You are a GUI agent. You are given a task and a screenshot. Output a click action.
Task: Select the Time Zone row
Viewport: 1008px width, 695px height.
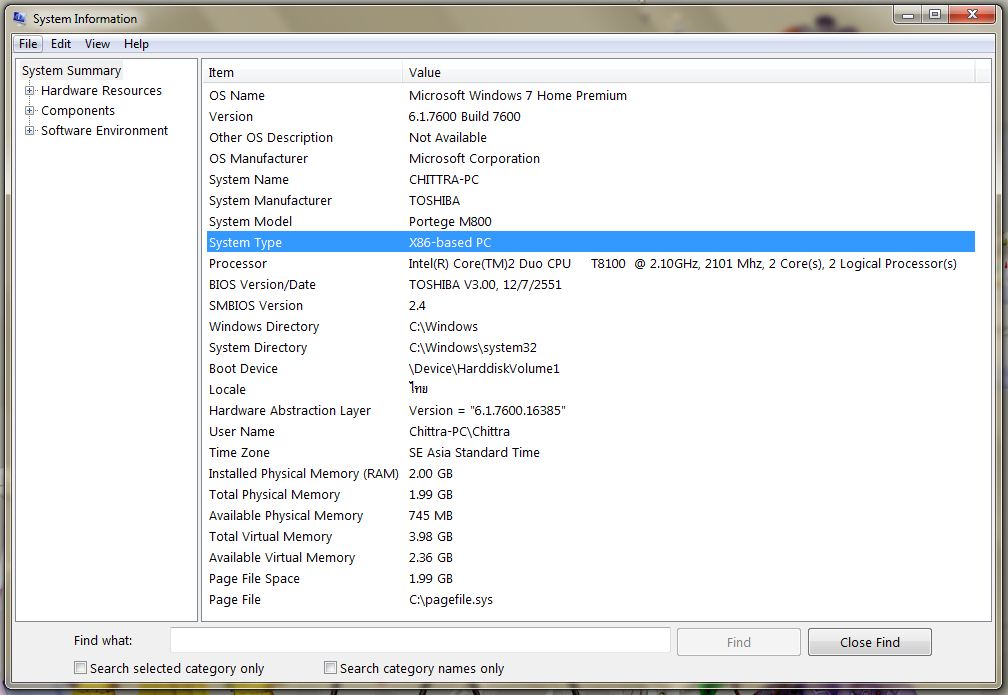point(591,453)
